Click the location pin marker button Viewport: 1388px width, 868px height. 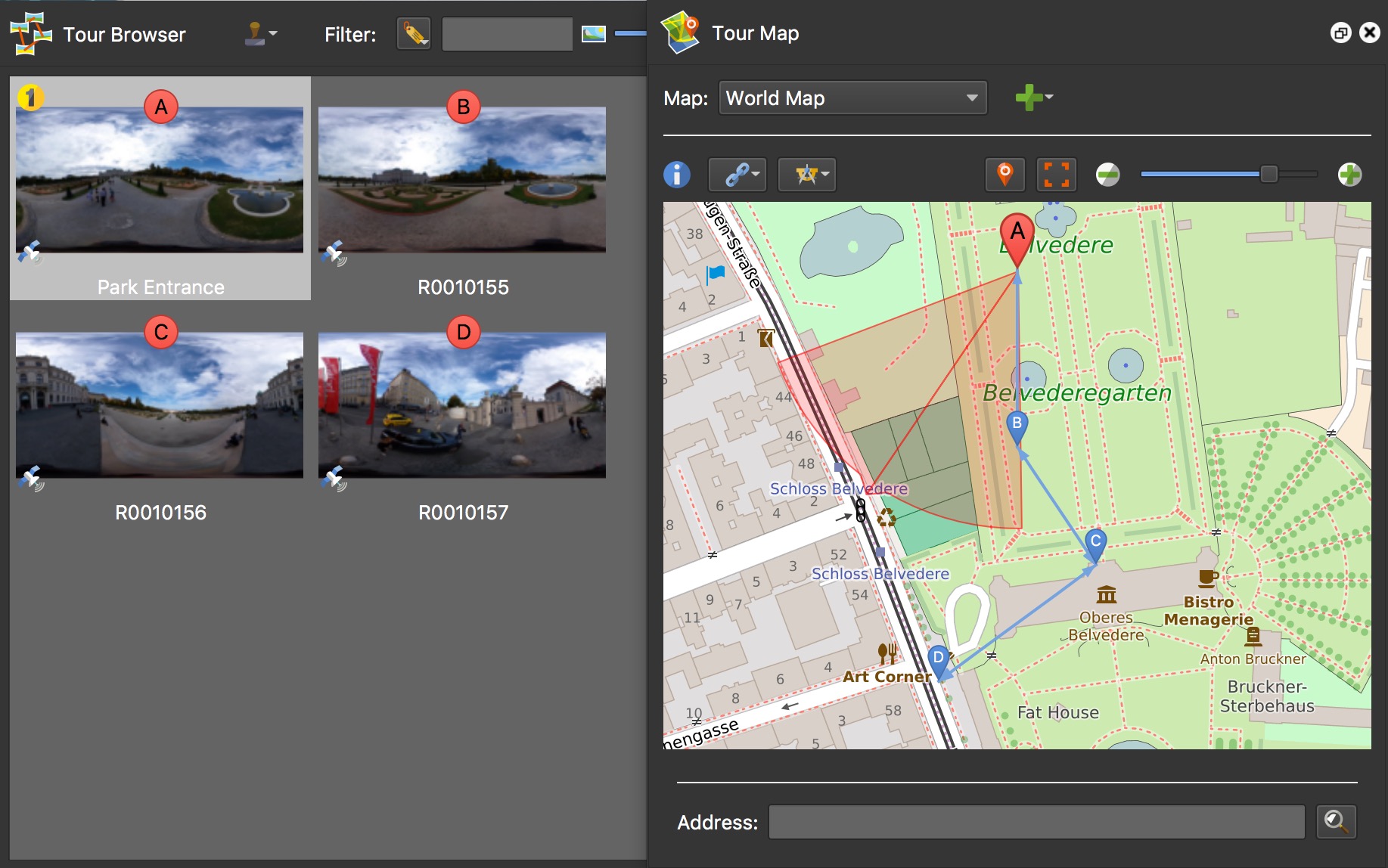[1005, 175]
